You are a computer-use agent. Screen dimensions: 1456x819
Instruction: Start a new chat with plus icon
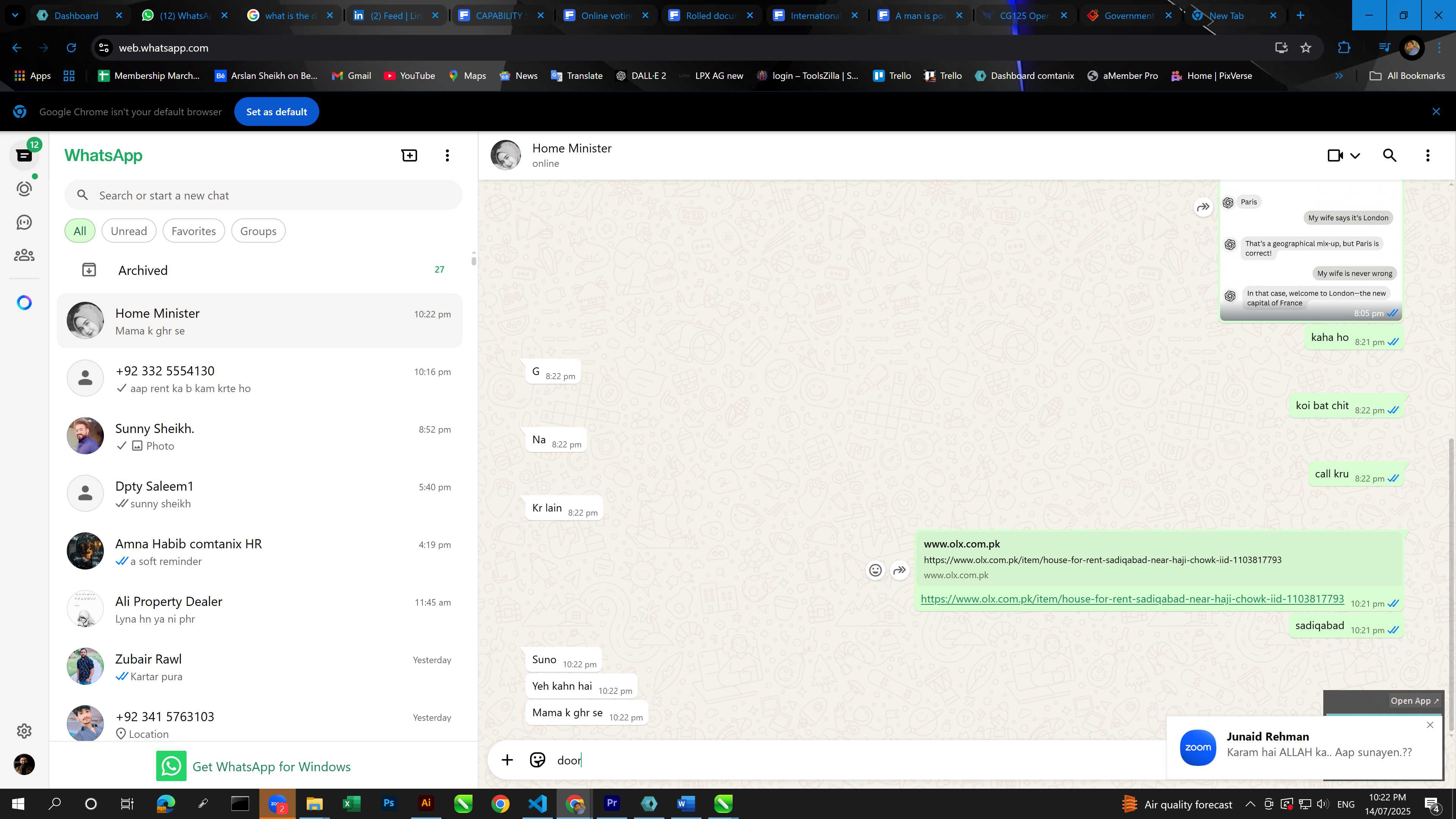coord(409,155)
